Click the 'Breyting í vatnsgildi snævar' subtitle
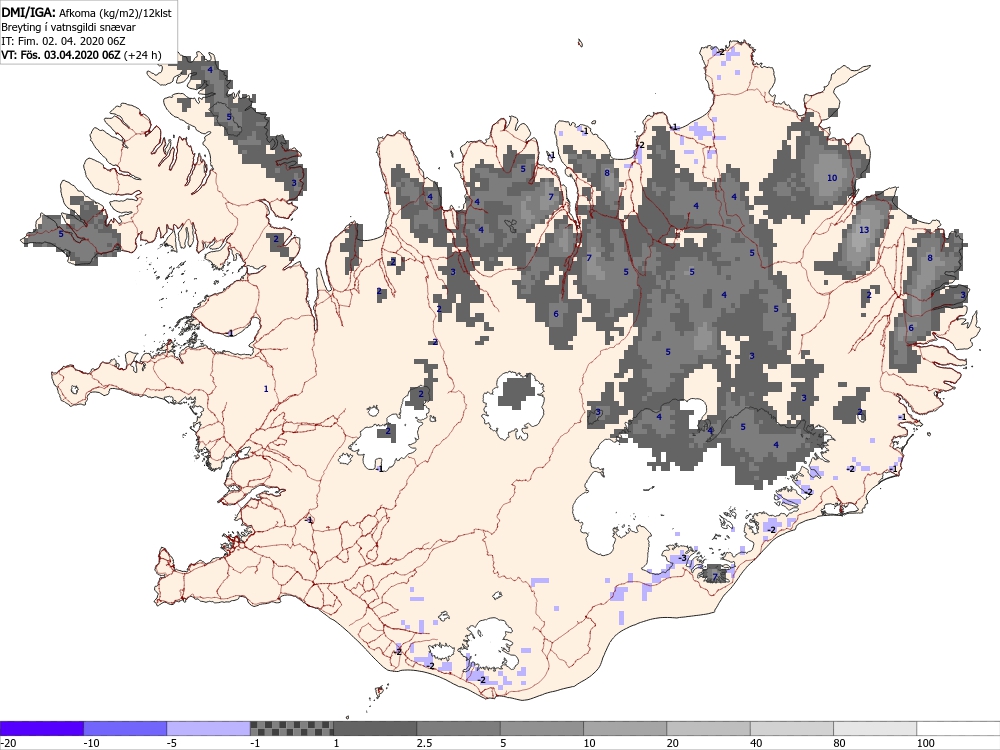Viewport: 1000px width, 750px height. point(68,27)
